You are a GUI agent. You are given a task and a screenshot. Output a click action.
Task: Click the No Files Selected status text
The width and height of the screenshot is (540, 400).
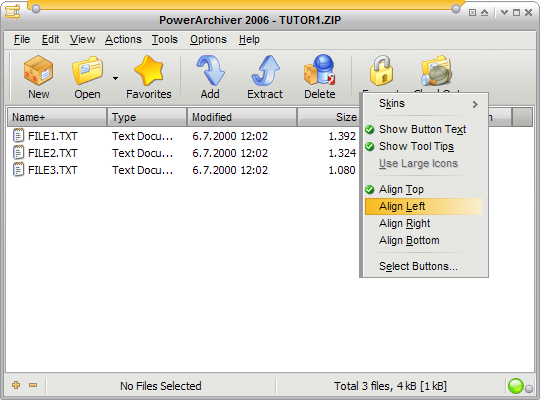[x=160, y=386]
